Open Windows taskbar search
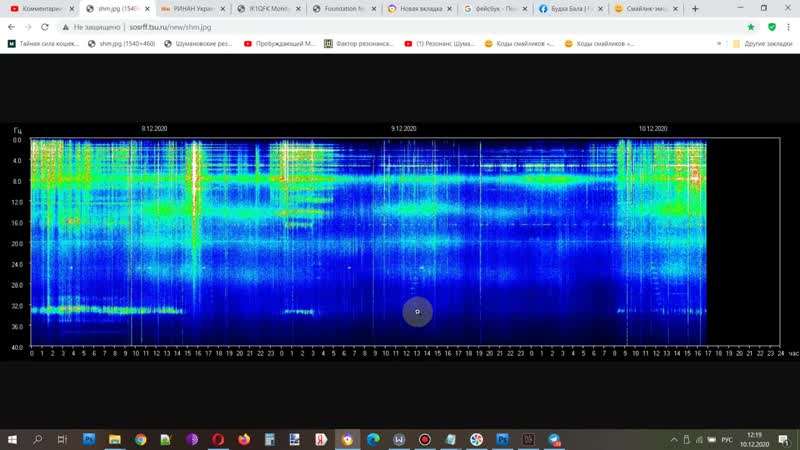The height and width of the screenshot is (450, 800). (37, 439)
